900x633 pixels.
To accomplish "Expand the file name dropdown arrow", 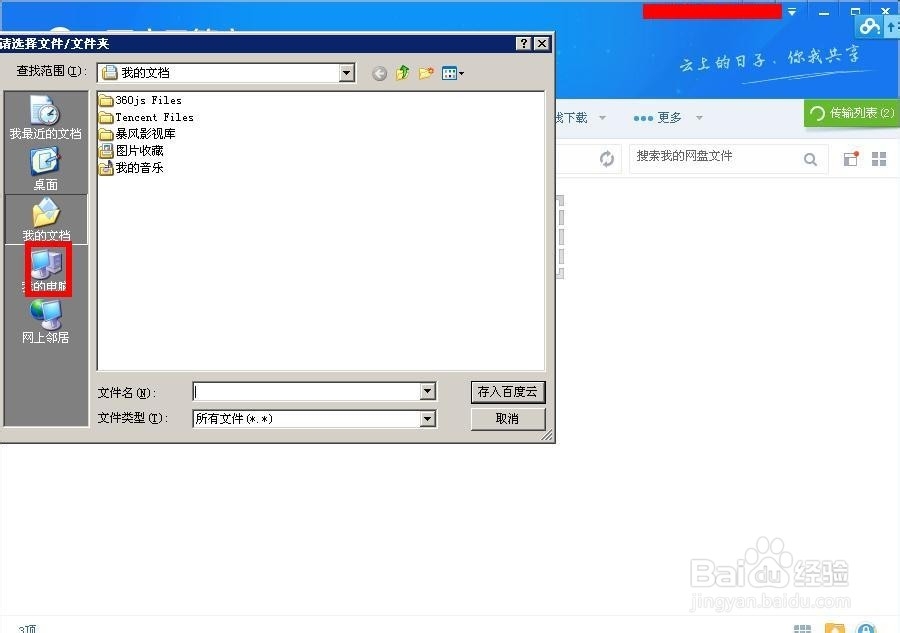I will click(x=426, y=391).
